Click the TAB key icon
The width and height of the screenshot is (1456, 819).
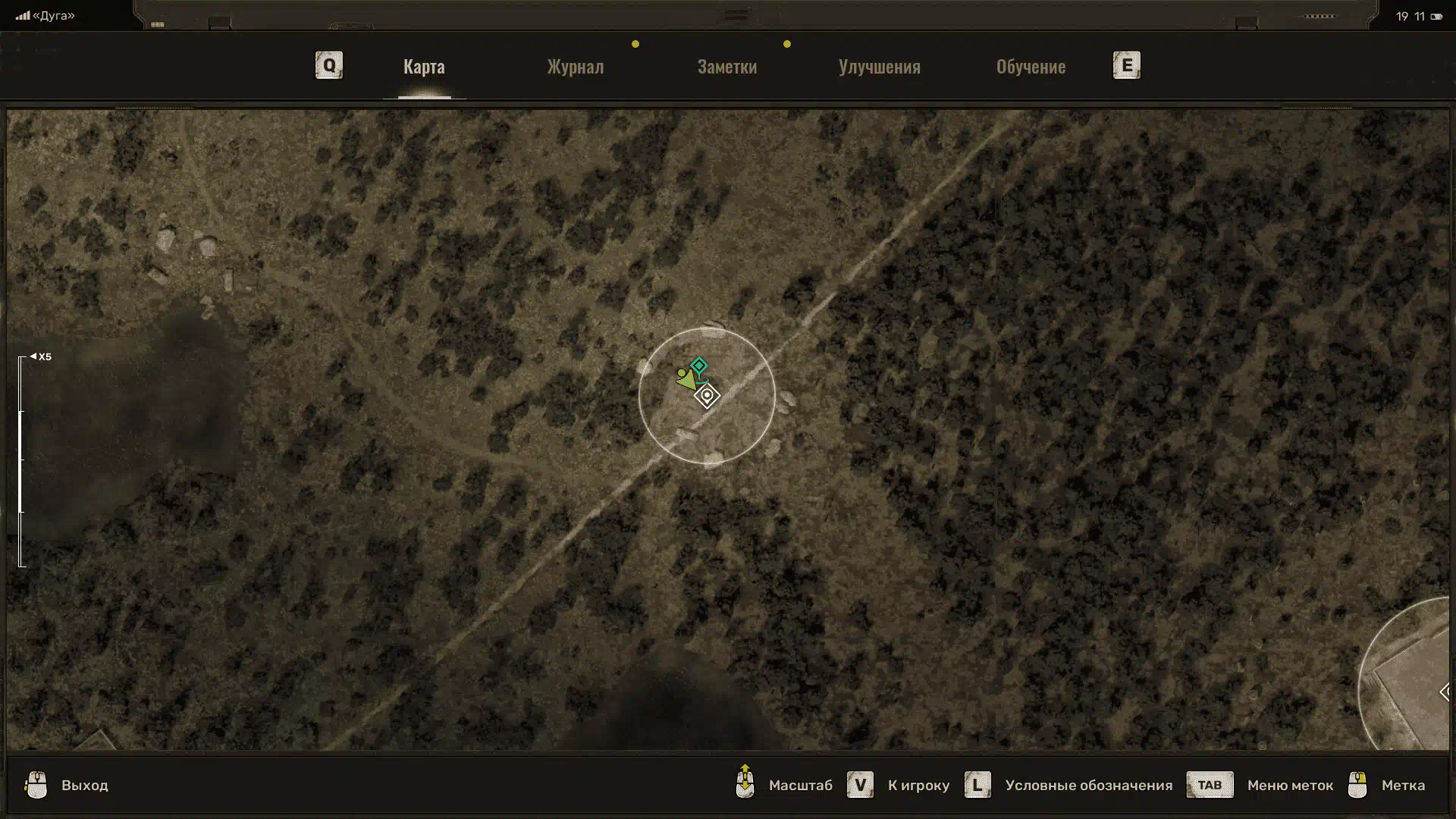click(x=1210, y=785)
